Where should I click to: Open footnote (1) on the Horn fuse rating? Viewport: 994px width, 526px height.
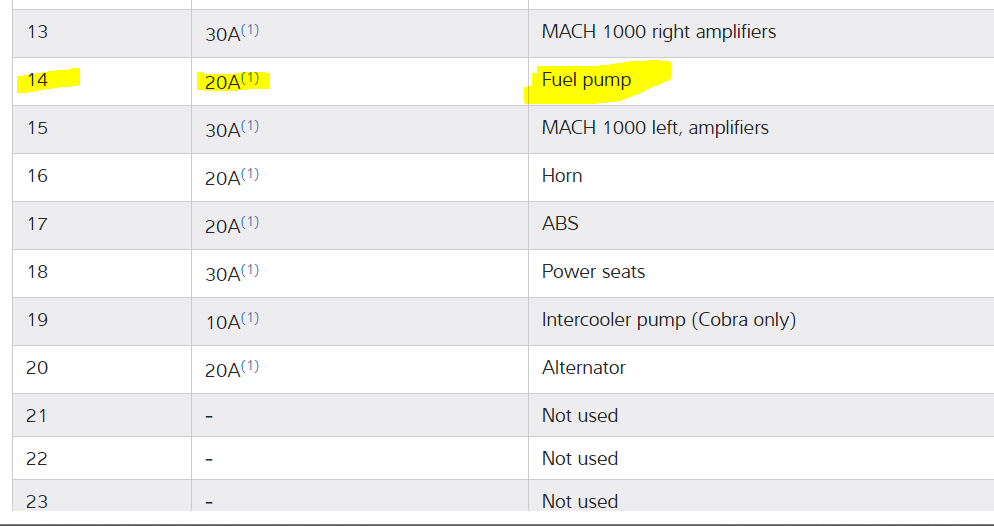250,174
